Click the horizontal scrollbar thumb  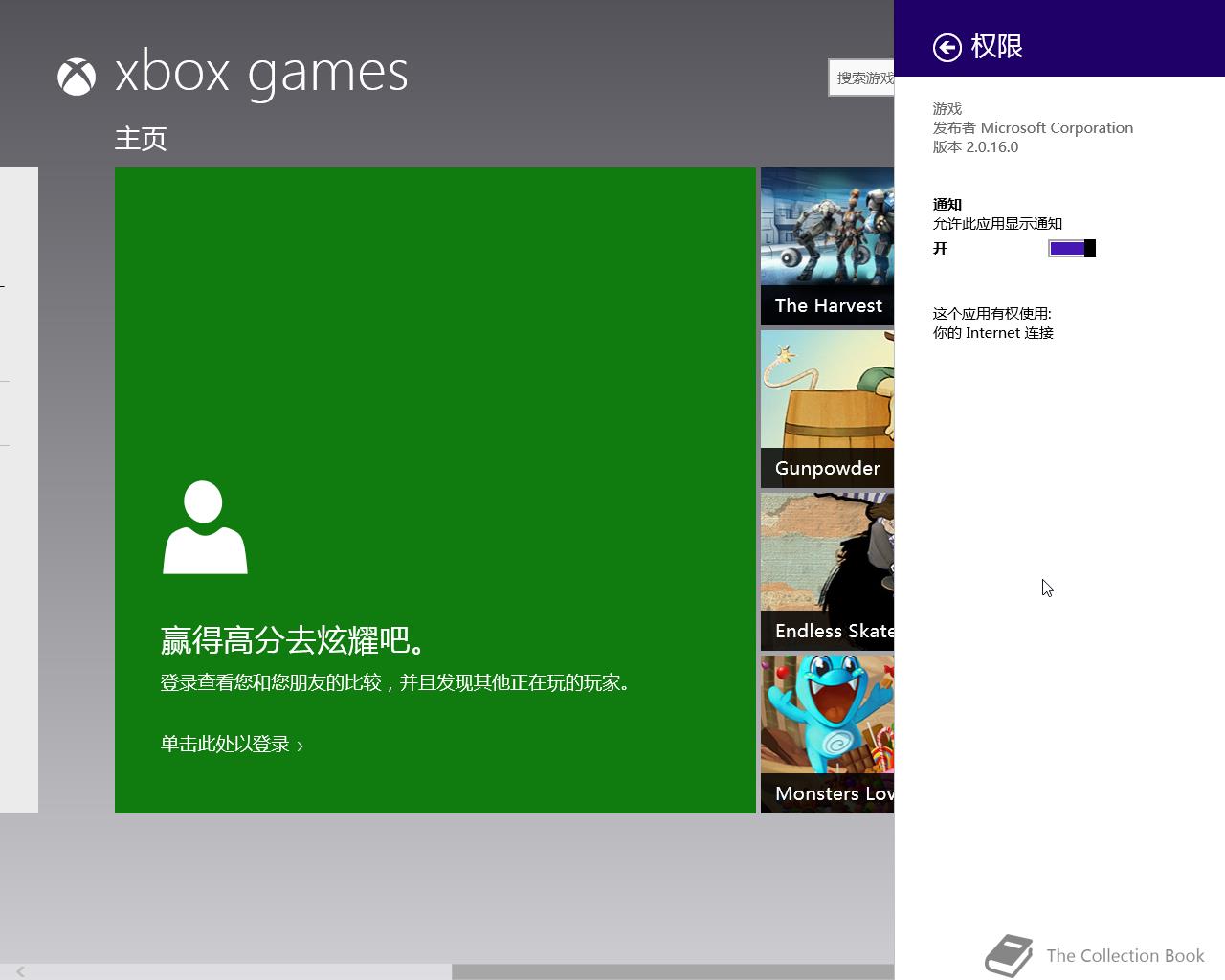[x=673, y=971]
